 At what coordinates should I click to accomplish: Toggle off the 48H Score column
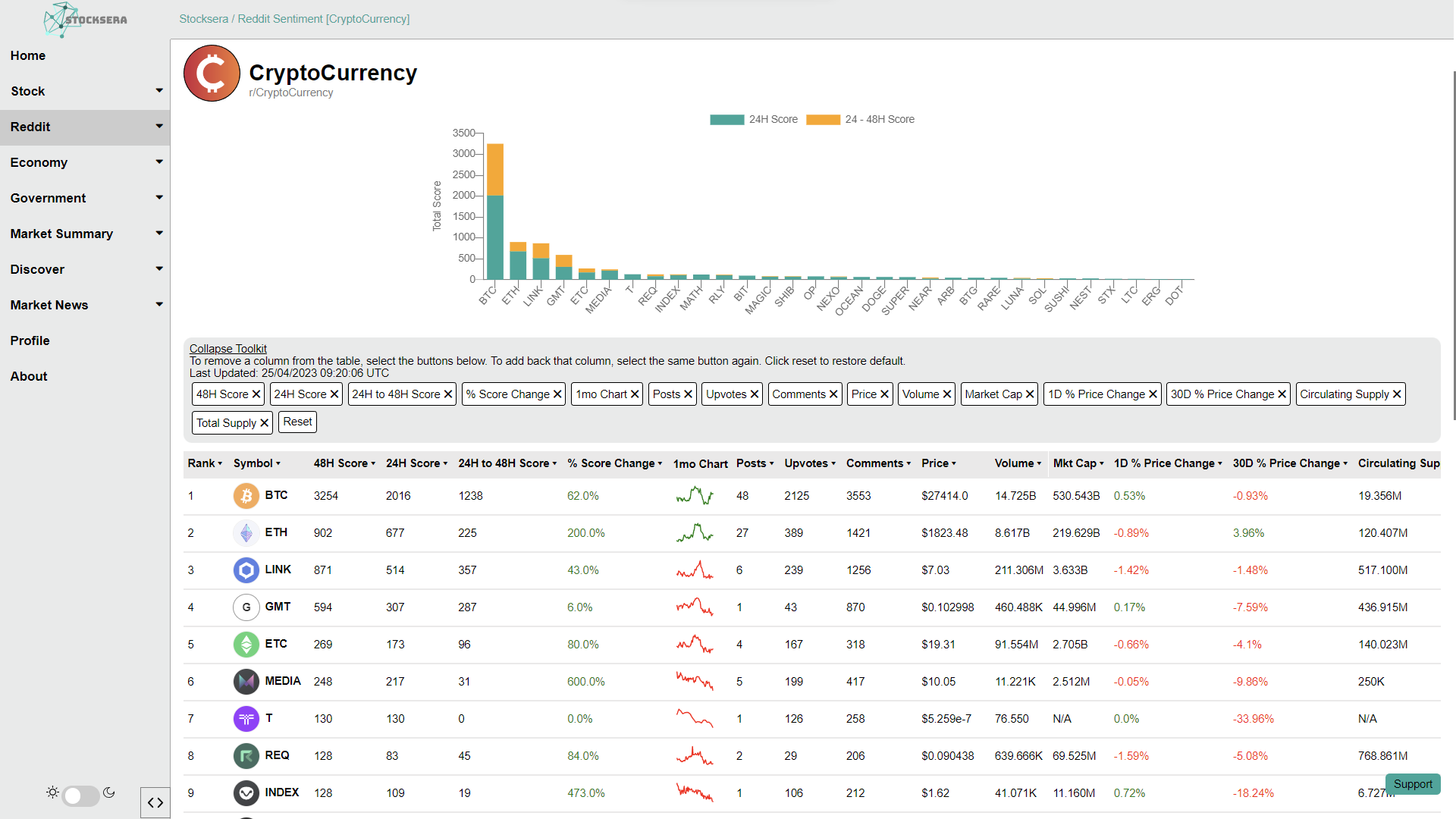pos(228,394)
